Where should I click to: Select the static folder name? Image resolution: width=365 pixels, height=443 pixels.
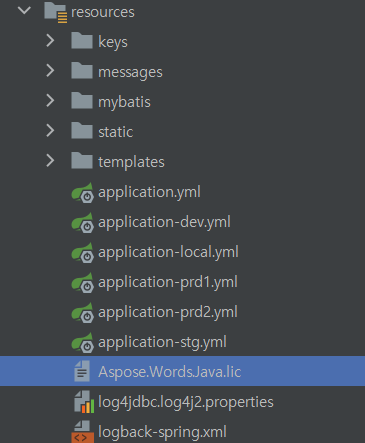(115, 132)
